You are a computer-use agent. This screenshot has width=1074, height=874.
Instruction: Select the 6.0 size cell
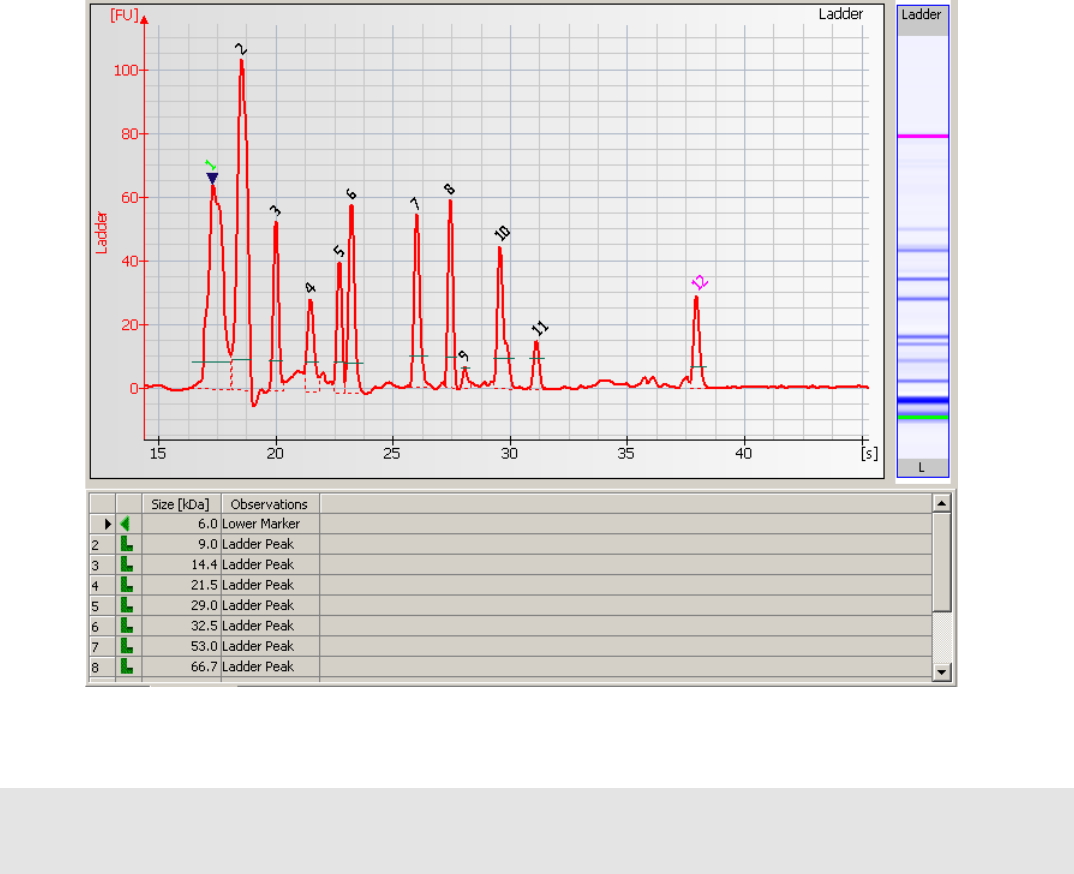(x=181, y=524)
